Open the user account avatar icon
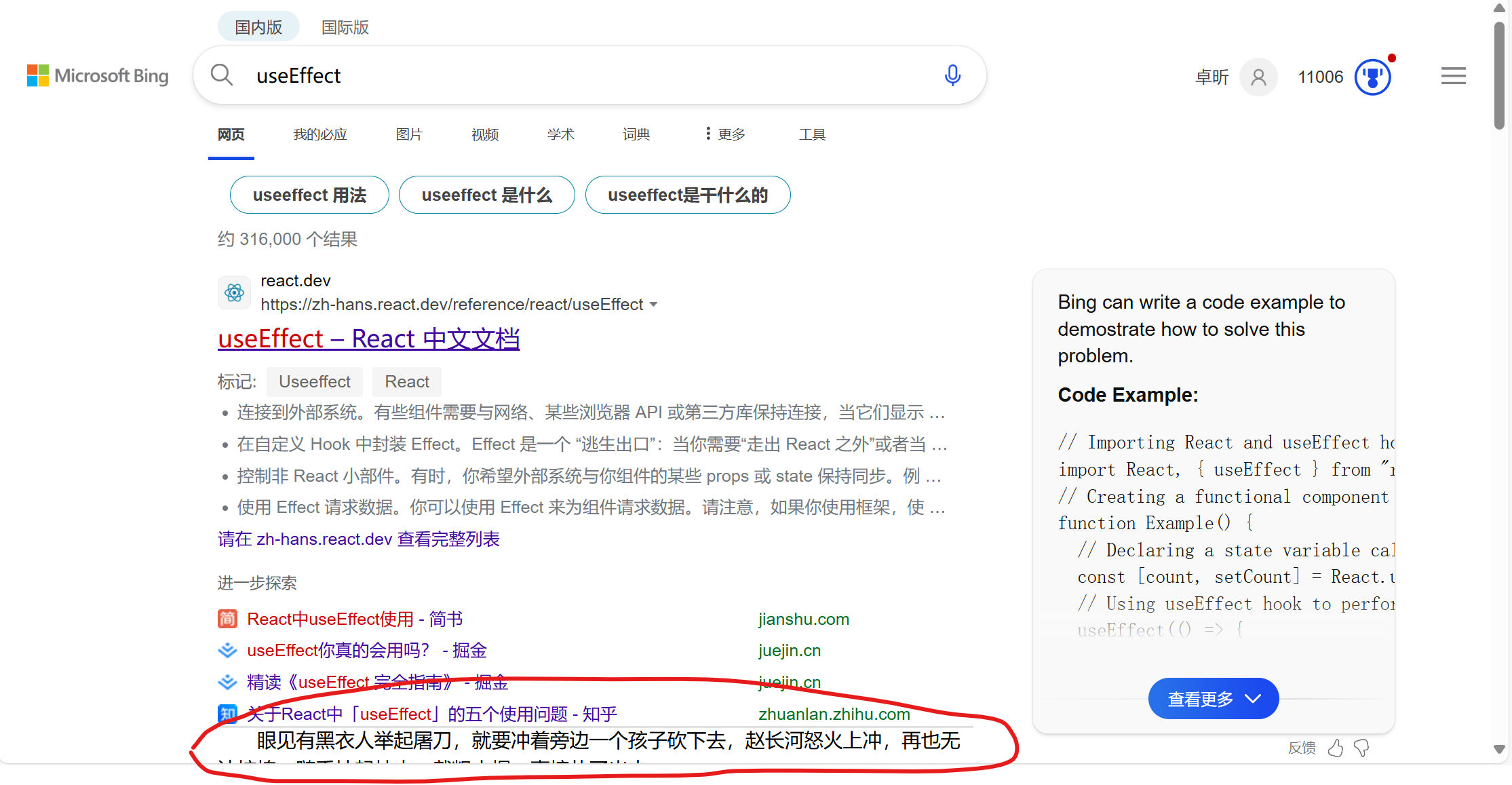 click(x=1258, y=77)
